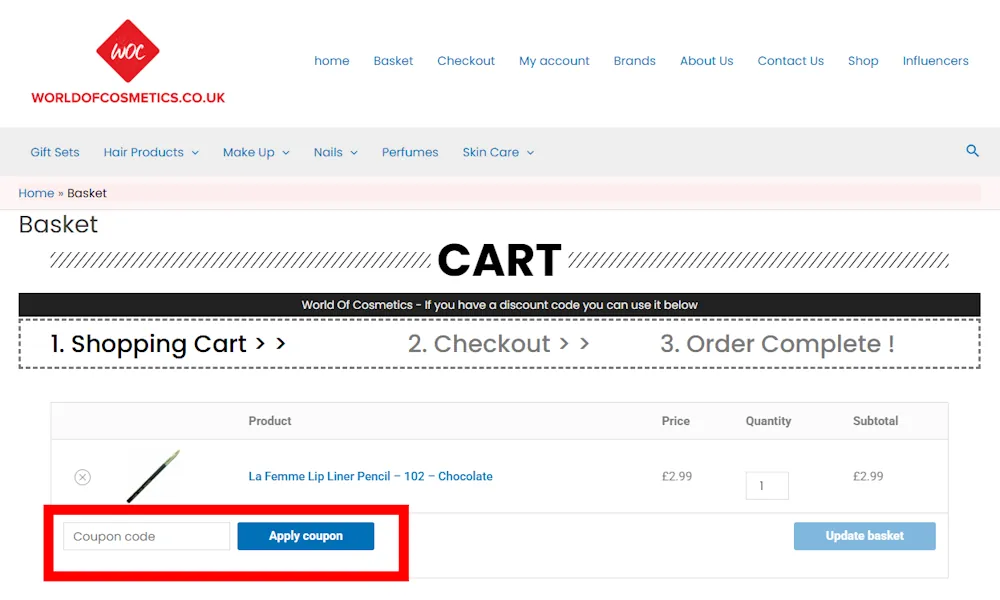Click the Home breadcrumb link
Viewport: 1000px width, 600px height.
36,193
